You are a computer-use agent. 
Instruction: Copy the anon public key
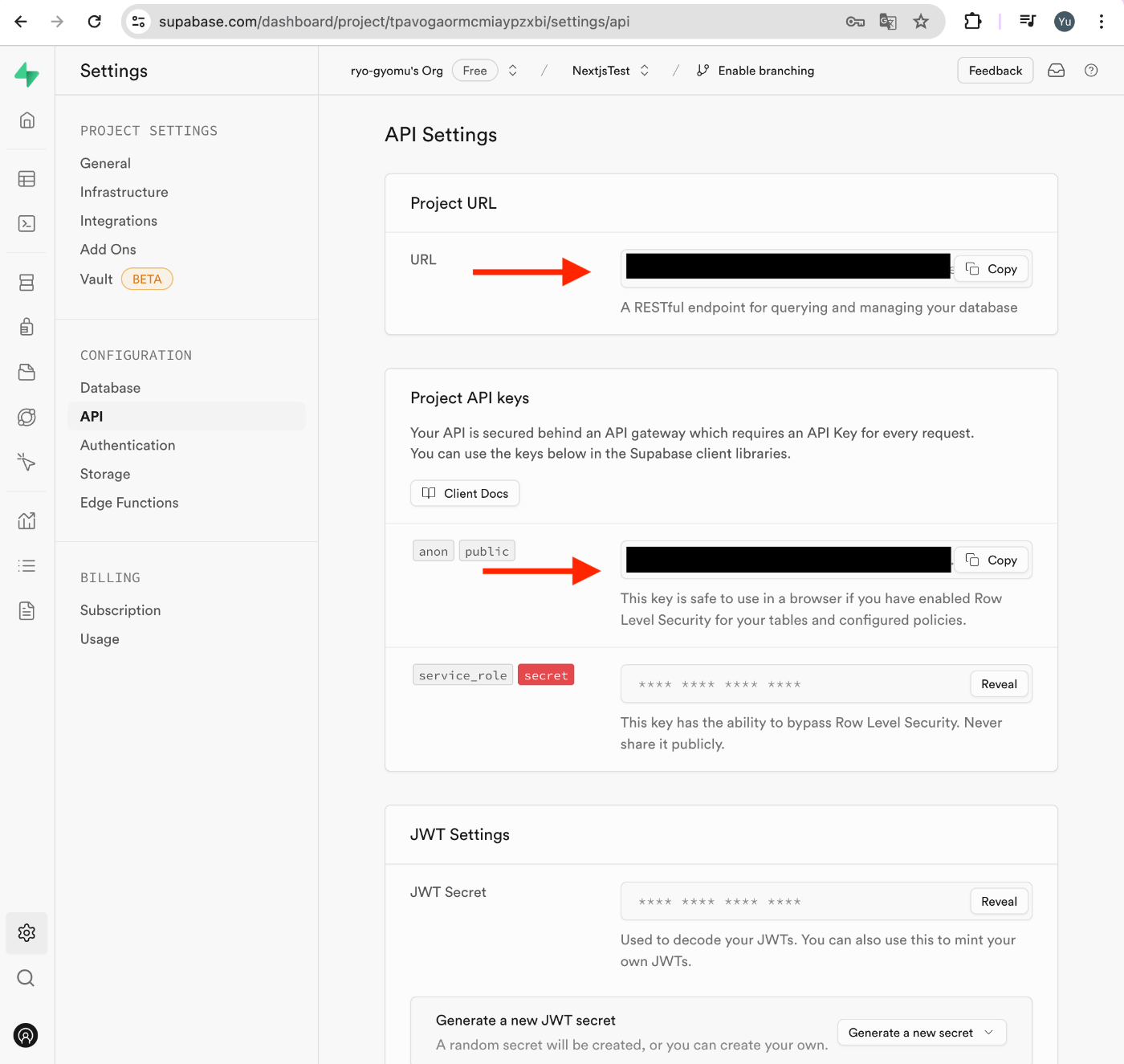[992, 560]
